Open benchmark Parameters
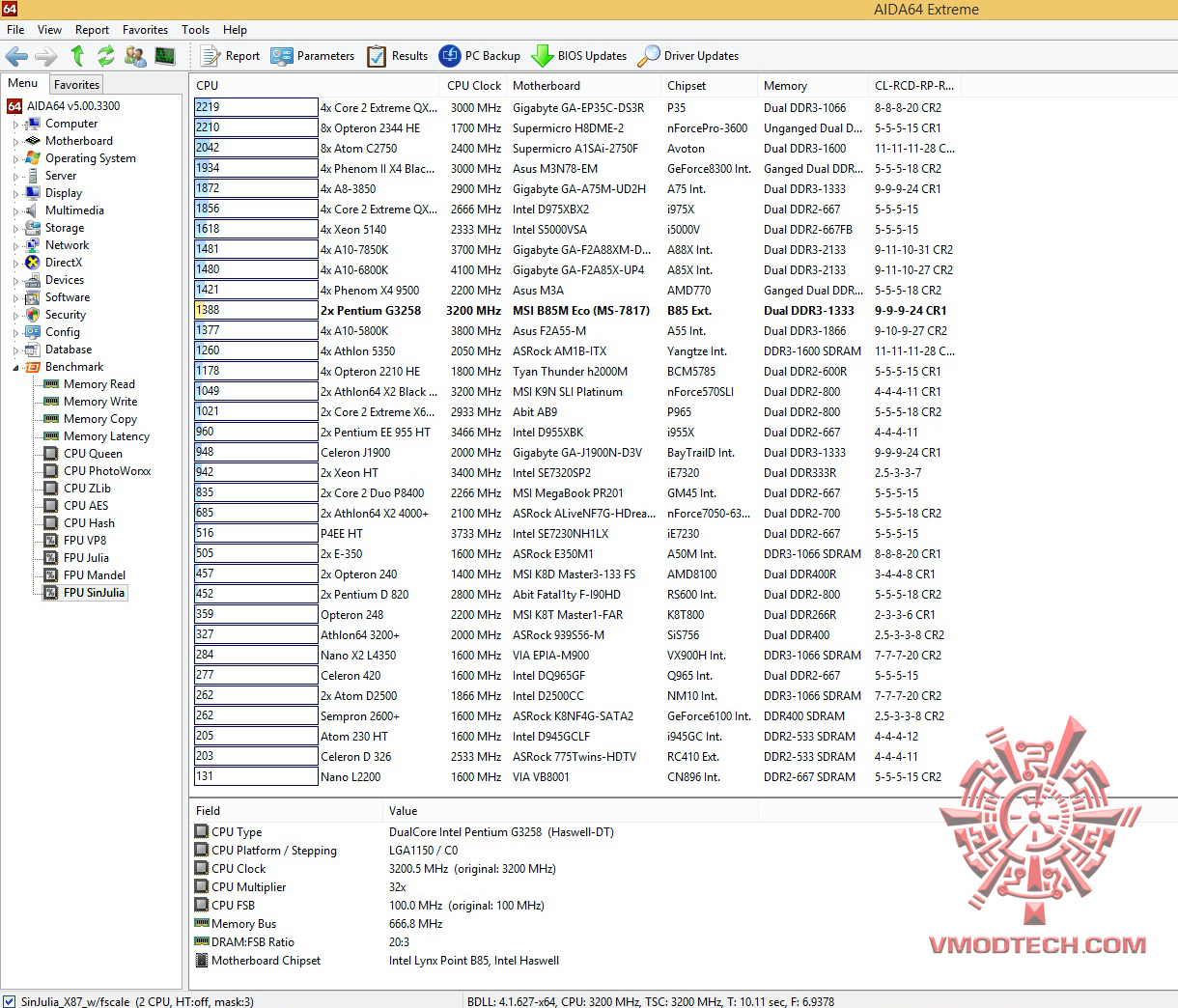This screenshot has height=1008, width=1178. (x=313, y=56)
